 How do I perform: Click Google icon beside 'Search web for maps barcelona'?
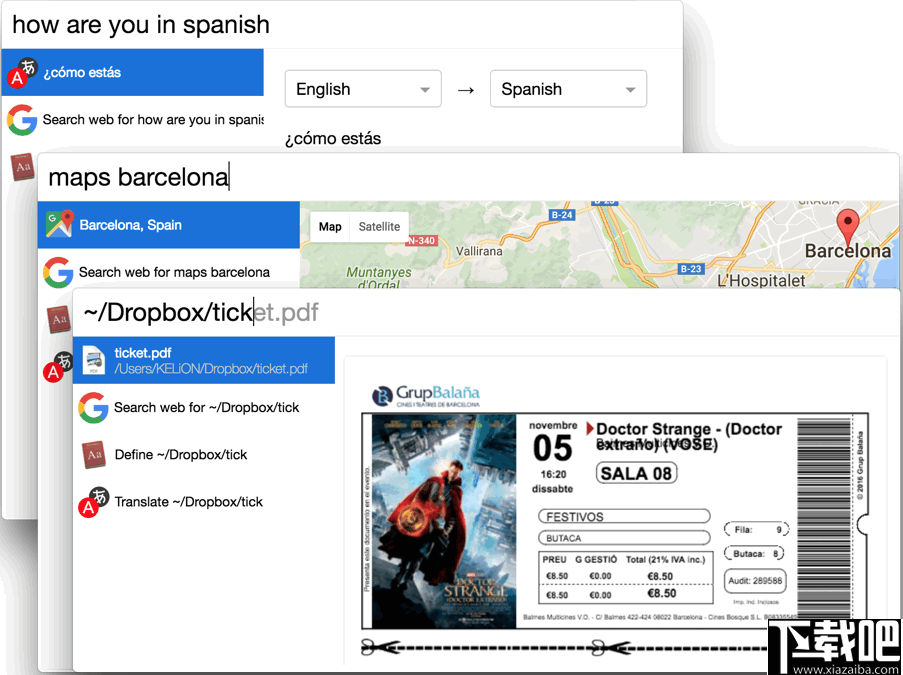(x=58, y=272)
